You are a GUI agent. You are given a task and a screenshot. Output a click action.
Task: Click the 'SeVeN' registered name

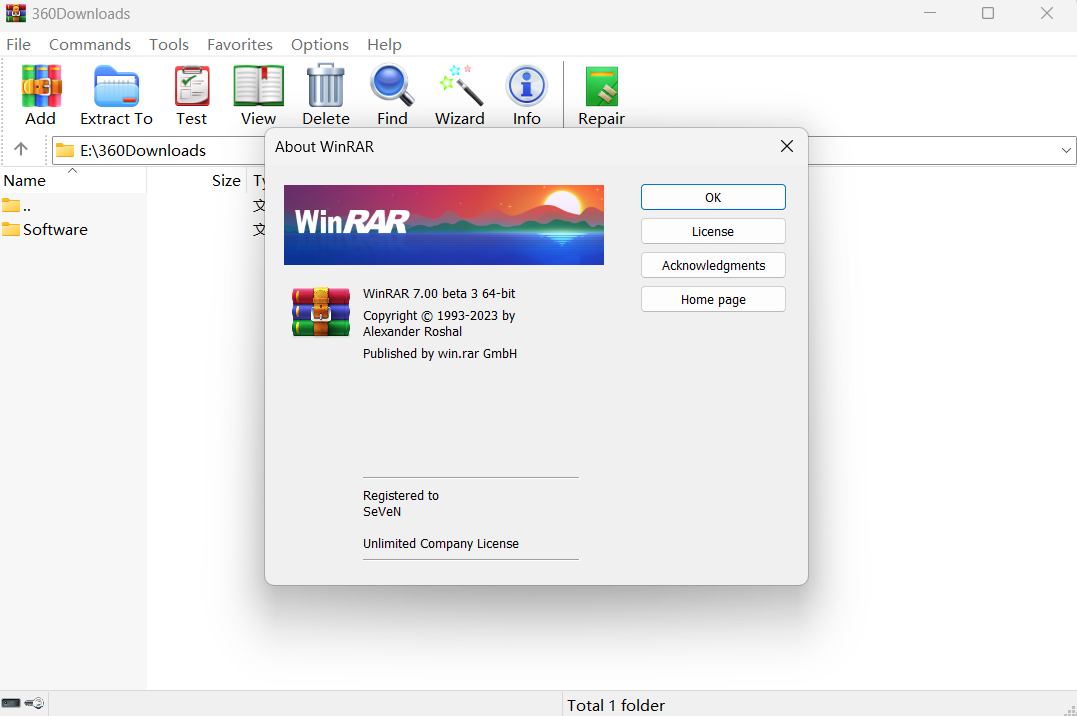(382, 511)
